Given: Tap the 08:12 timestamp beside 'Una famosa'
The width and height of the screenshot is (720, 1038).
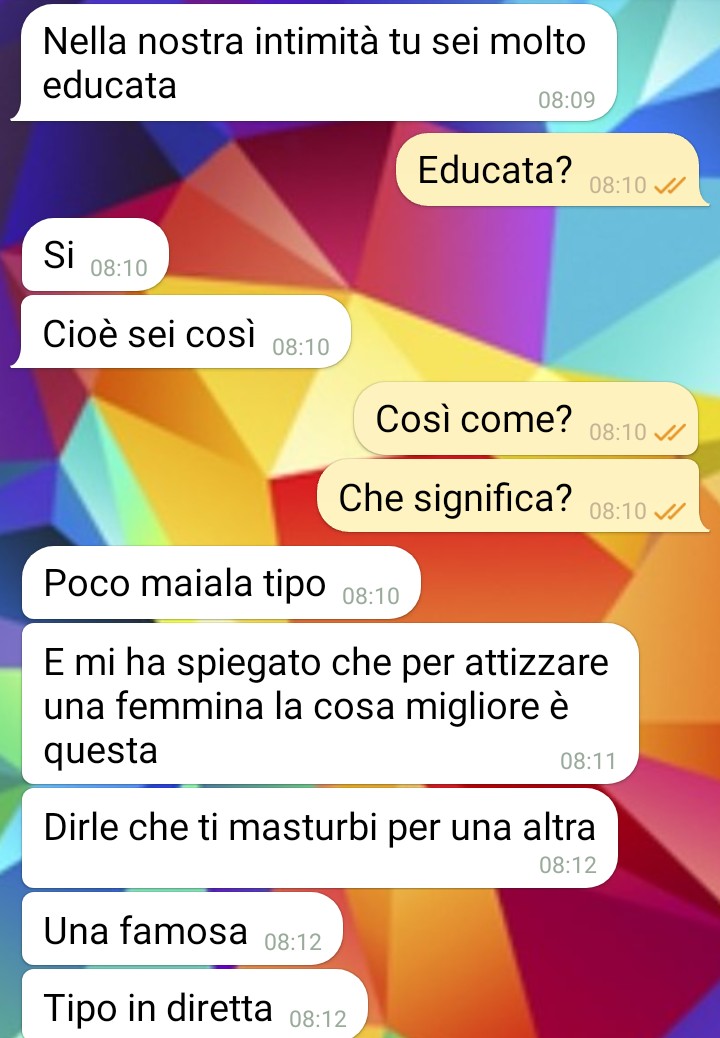Looking at the screenshot, I should 292,942.
